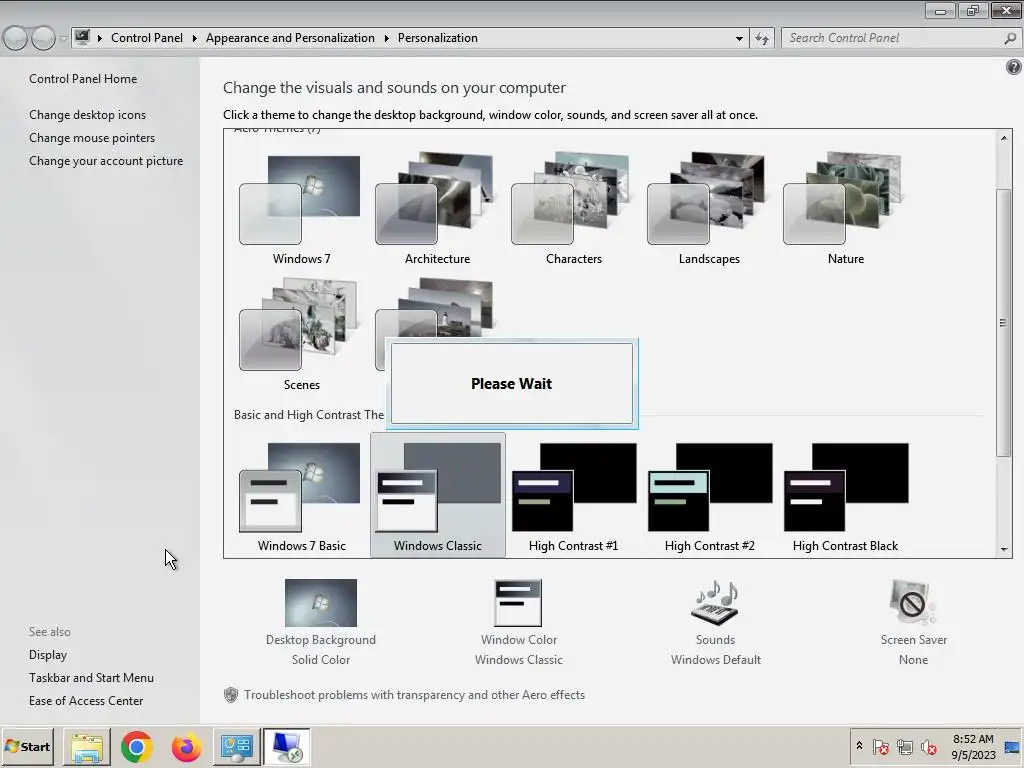Open Window Color settings icon
The image size is (1024, 768).
point(519,603)
